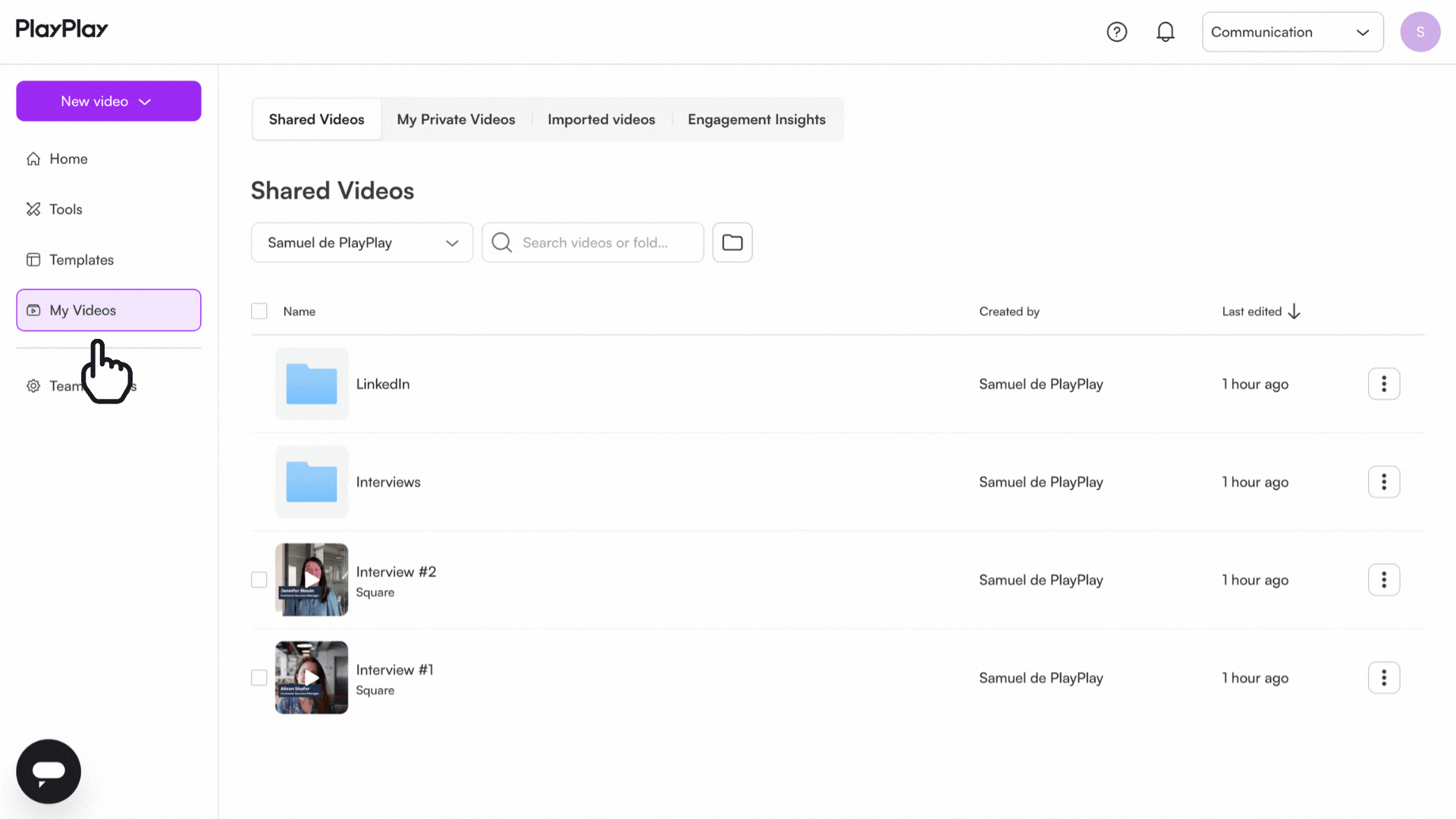This screenshot has width=1456, height=819.
Task: Create a new folder with folder button
Action: pyautogui.click(x=733, y=243)
